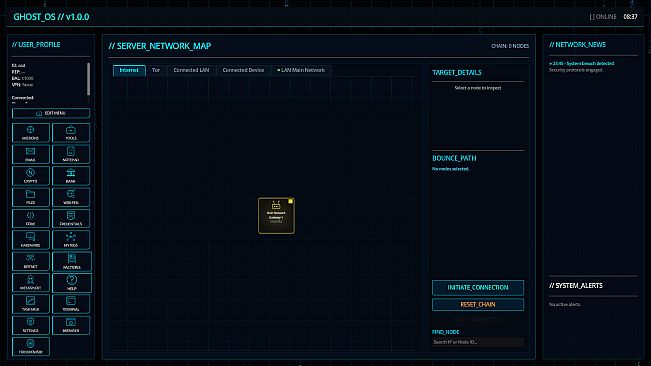Open the Credentials tile
This screenshot has width=651, height=366.
click(71, 218)
